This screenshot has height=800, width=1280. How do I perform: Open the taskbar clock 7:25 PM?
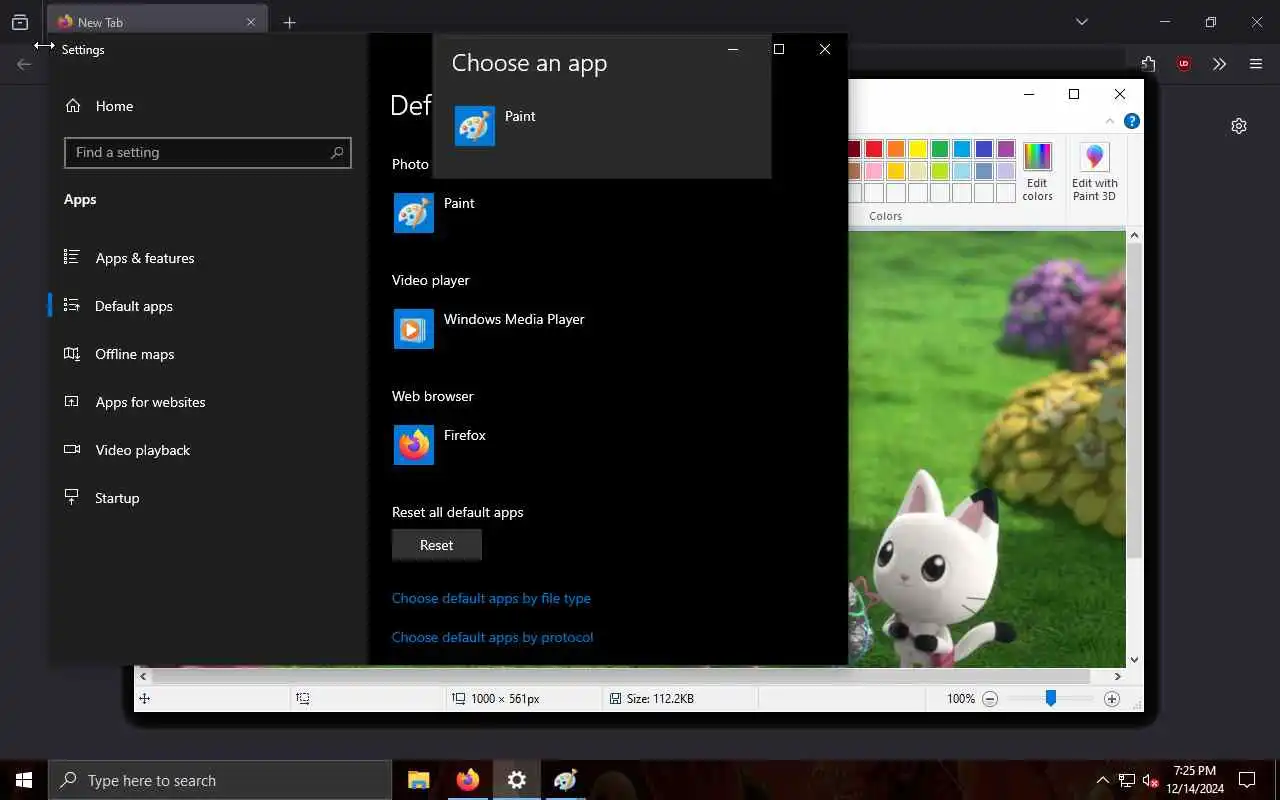[1195, 780]
